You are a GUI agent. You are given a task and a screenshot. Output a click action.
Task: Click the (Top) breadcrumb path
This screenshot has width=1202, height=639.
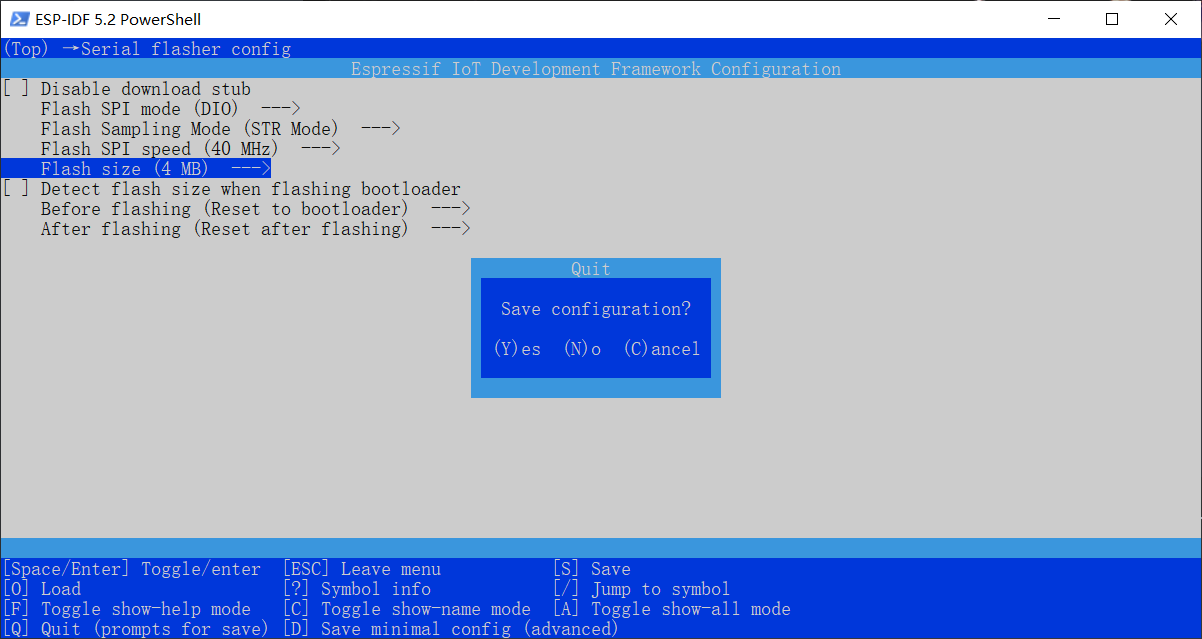click(26, 49)
